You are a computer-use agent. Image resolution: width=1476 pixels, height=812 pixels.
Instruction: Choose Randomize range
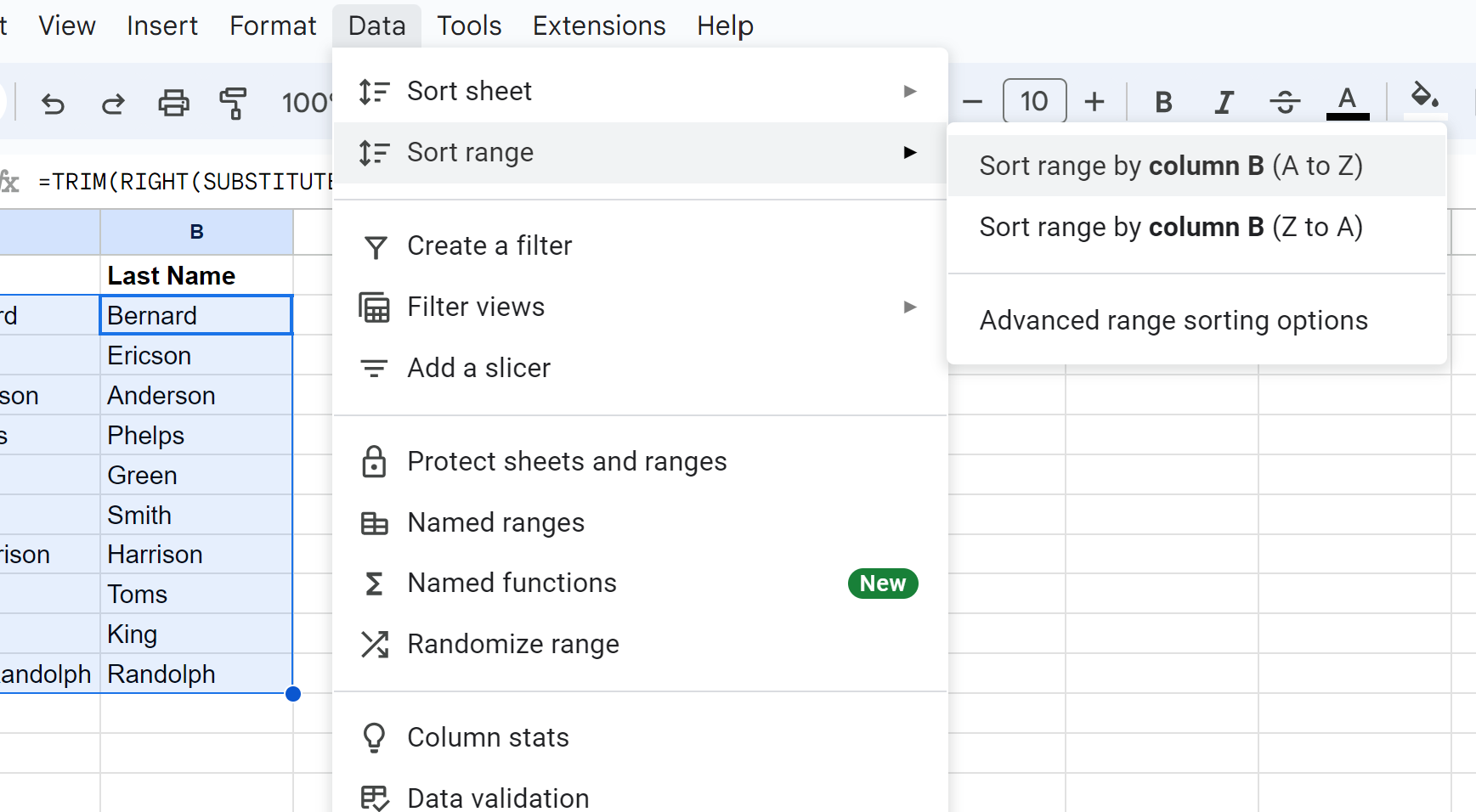(x=641, y=645)
